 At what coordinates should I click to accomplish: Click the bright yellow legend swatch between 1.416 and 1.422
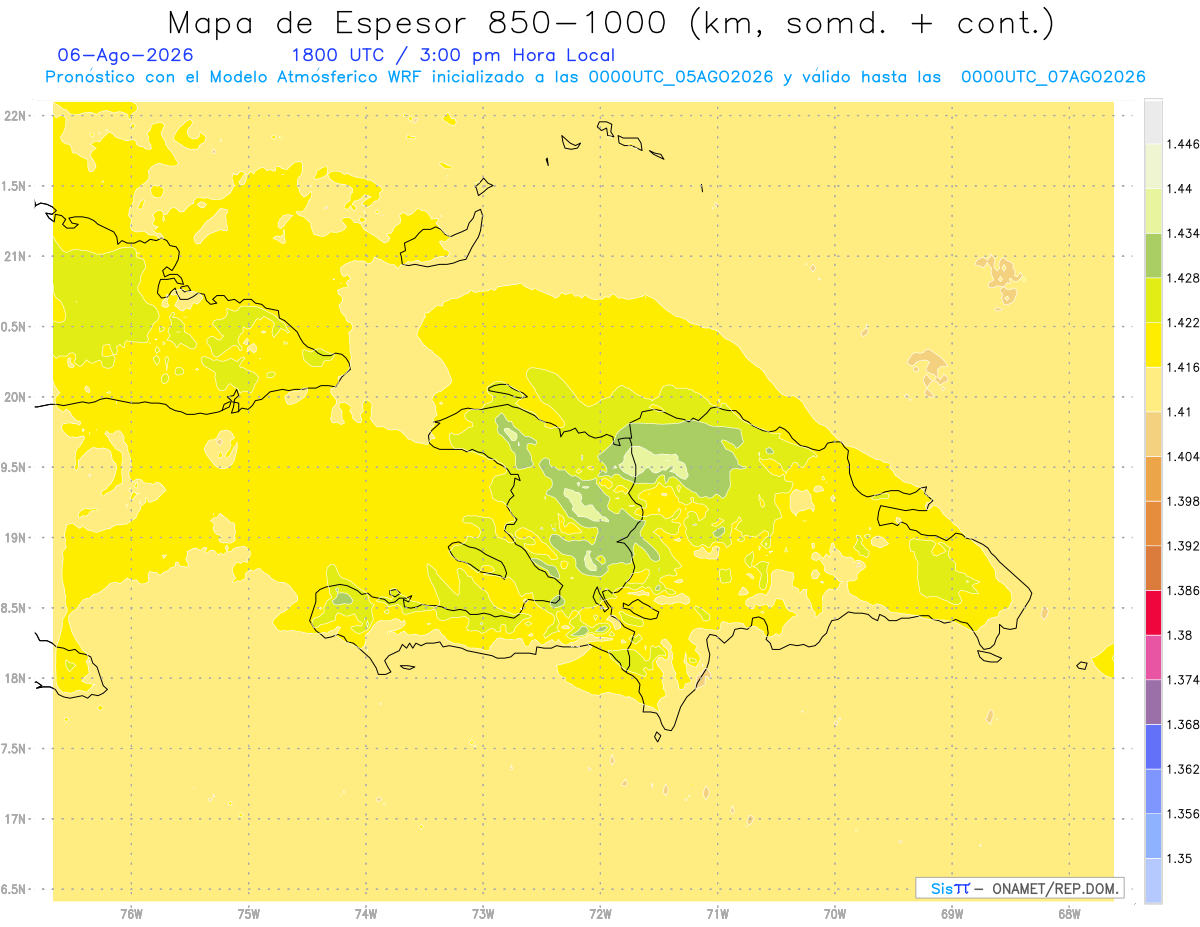[1153, 345]
